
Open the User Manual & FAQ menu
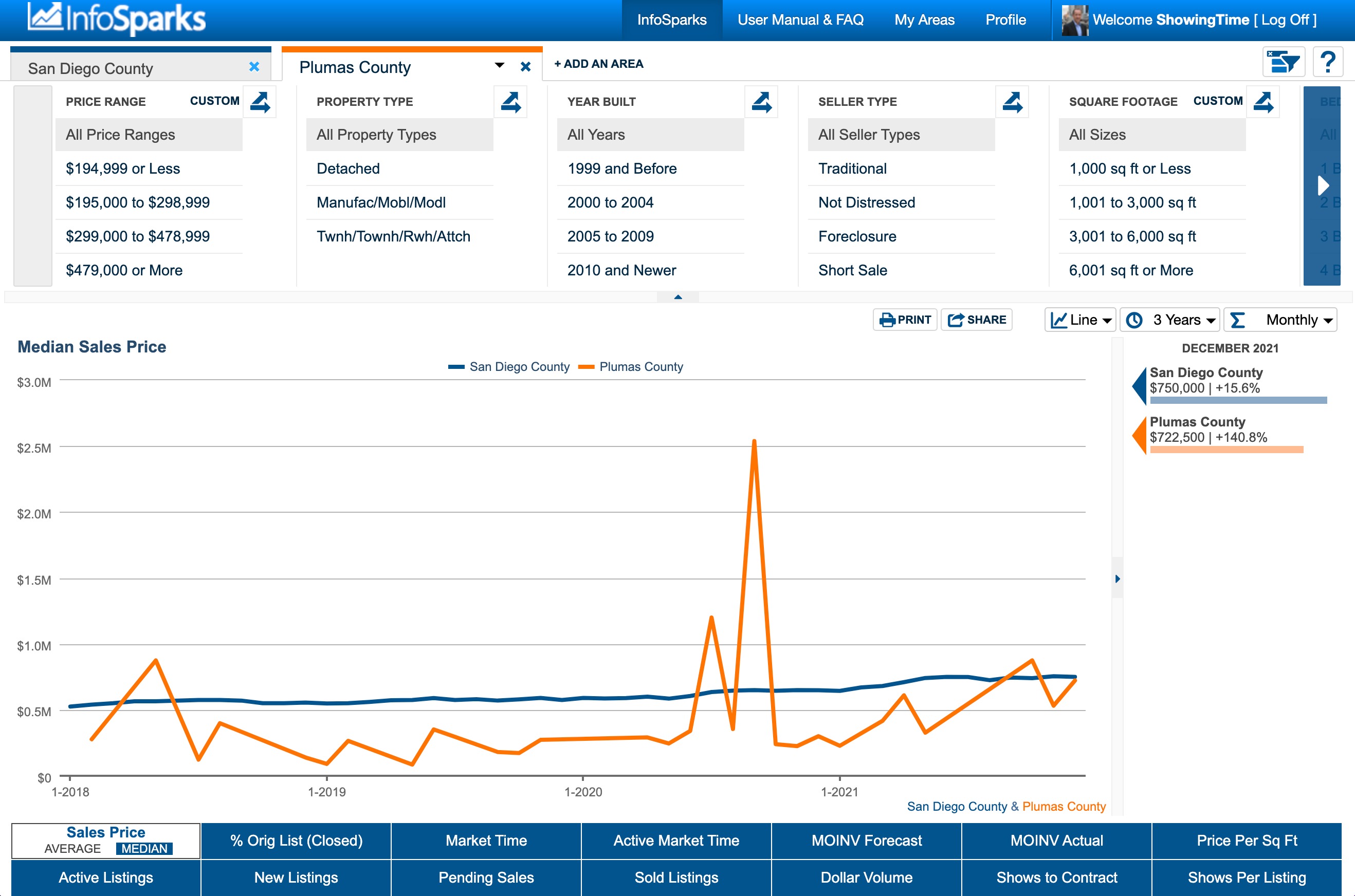[x=800, y=20]
